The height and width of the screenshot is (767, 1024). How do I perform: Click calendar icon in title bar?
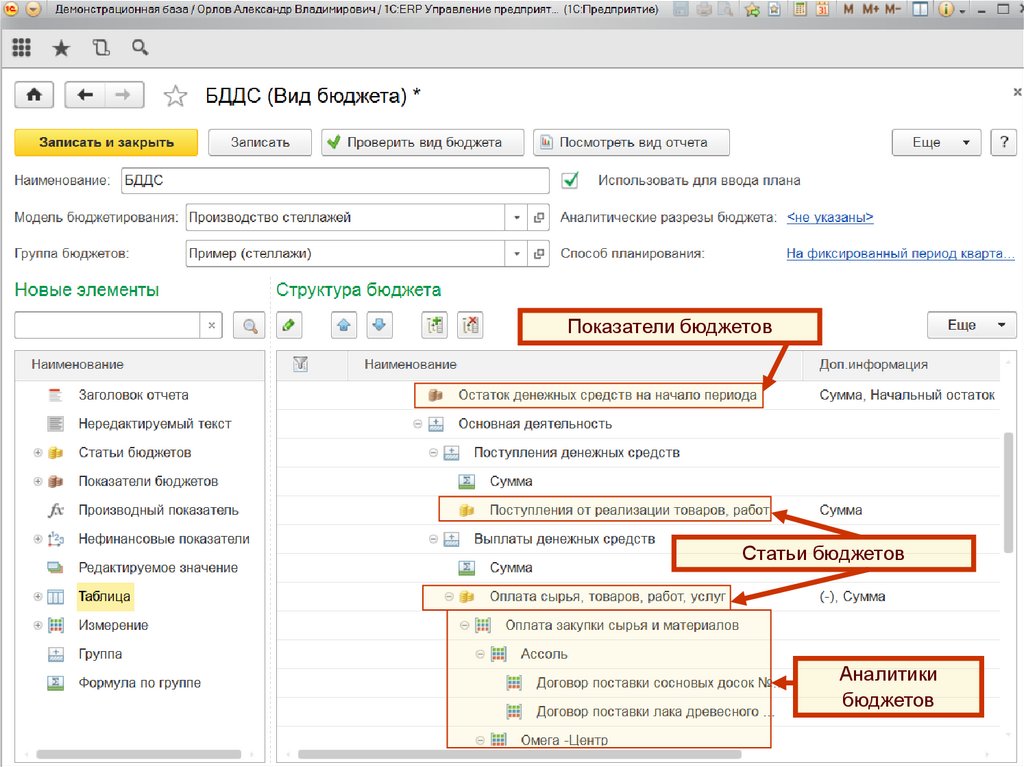823,10
